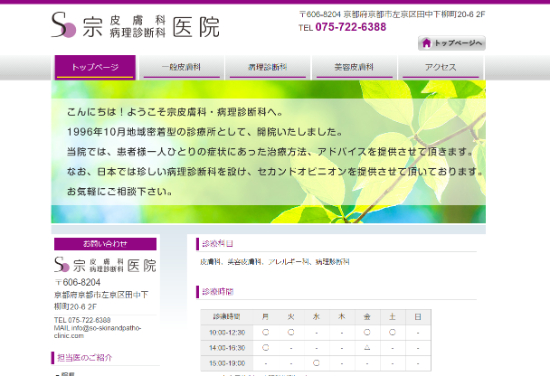Open the 美容皮膚科 navigation tab
Viewport: 550px width, 376px height.
tap(354, 67)
